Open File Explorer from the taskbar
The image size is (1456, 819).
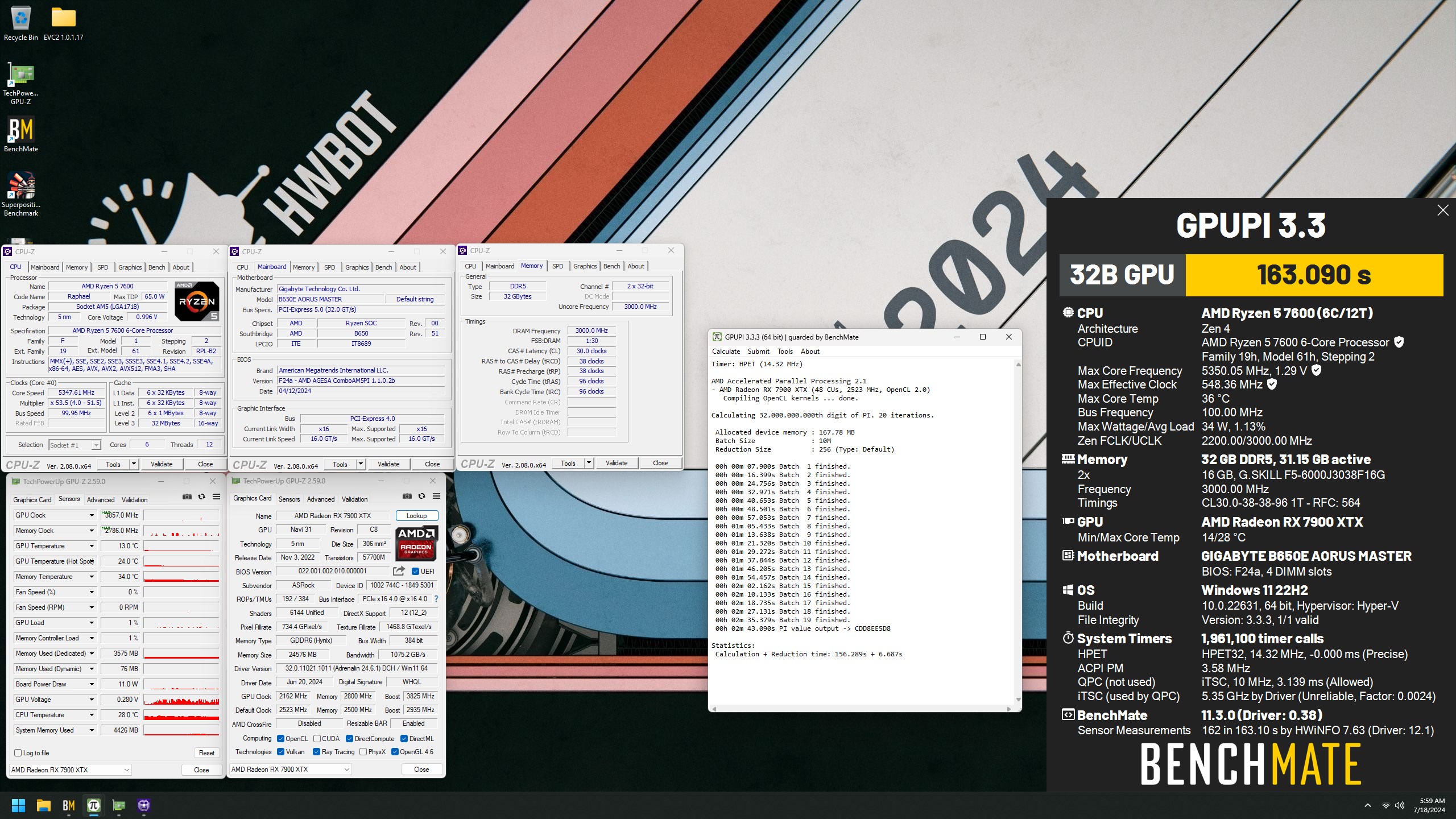click(x=44, y=805)
